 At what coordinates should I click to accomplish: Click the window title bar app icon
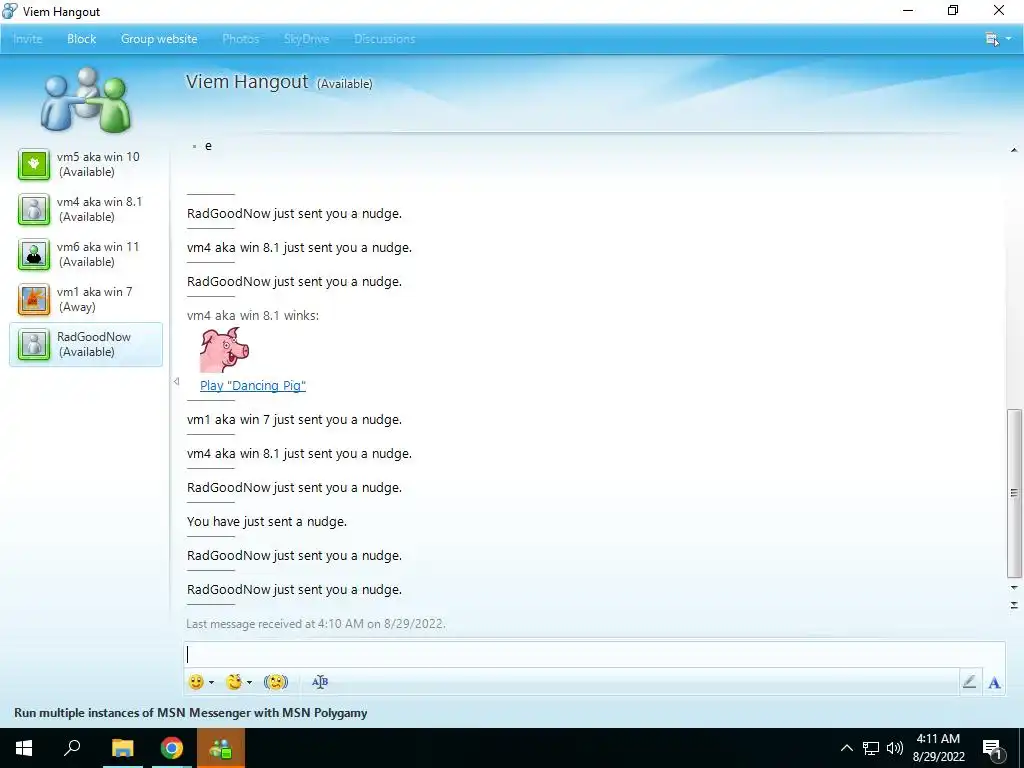10,10
